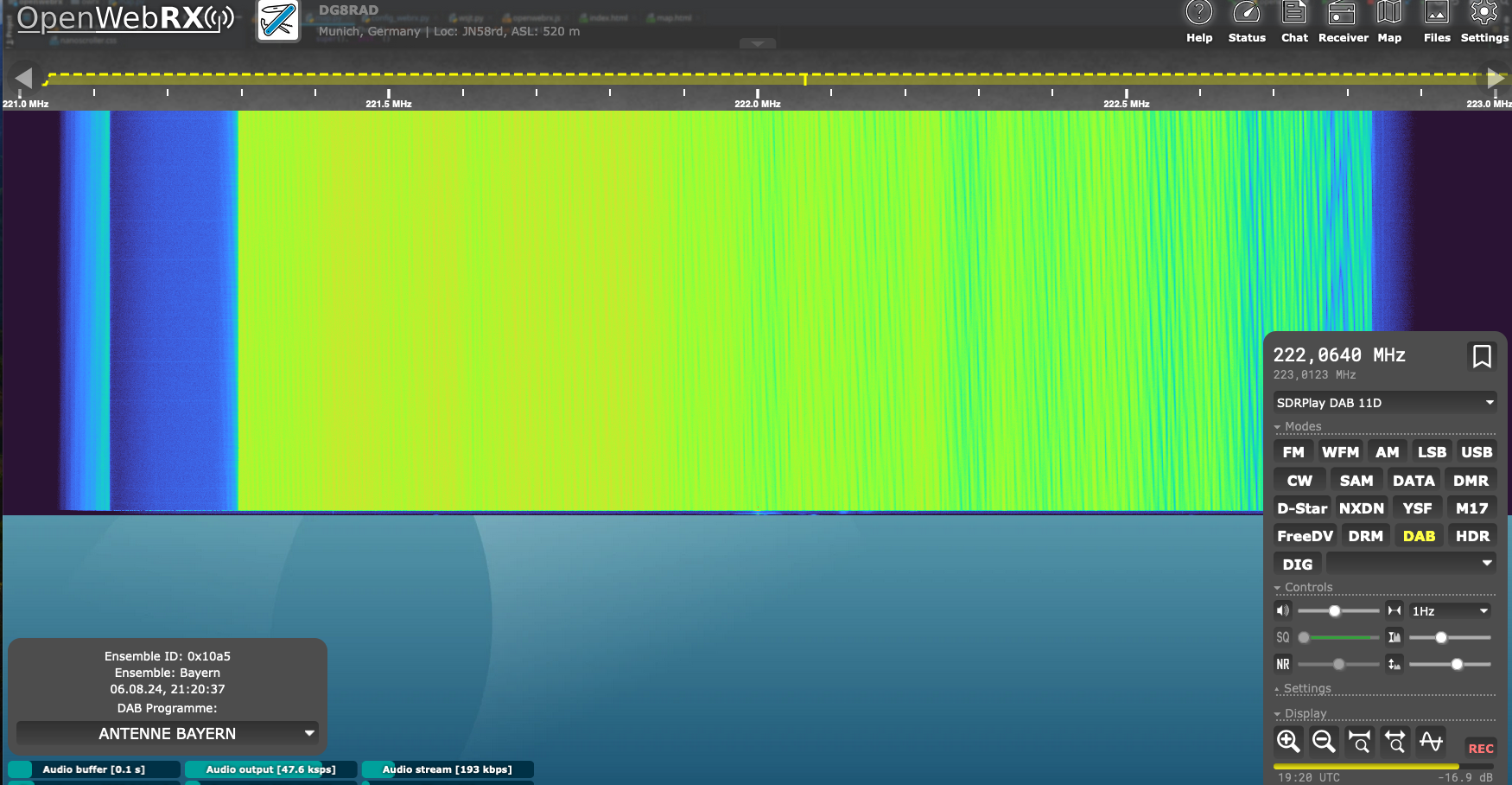Image resolution: width=1512 pixels, height=785 pixels.
Task: Select WFM mode
Action: click(x=1340, y=451)
